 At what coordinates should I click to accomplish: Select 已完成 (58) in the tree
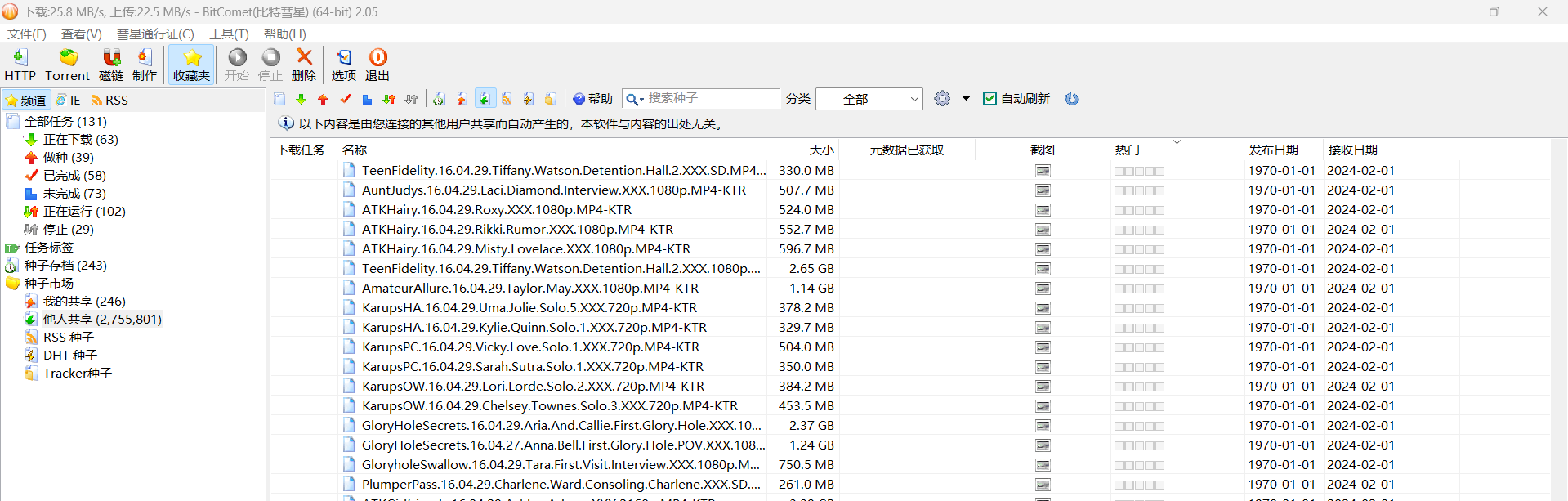click(74, 175)
